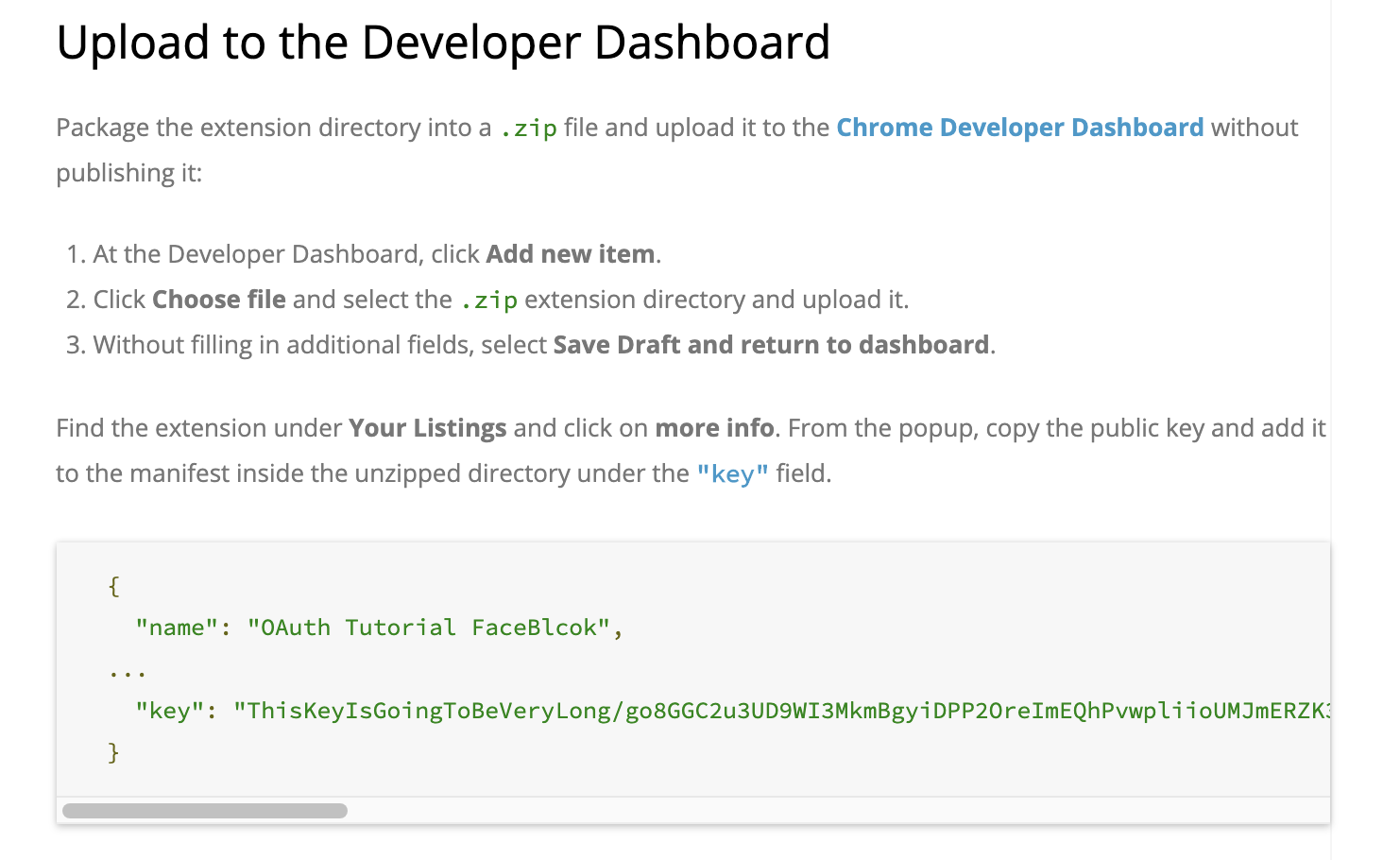Click the opening curly brace in the code
1400x860 pixels.
coord(113,587)
